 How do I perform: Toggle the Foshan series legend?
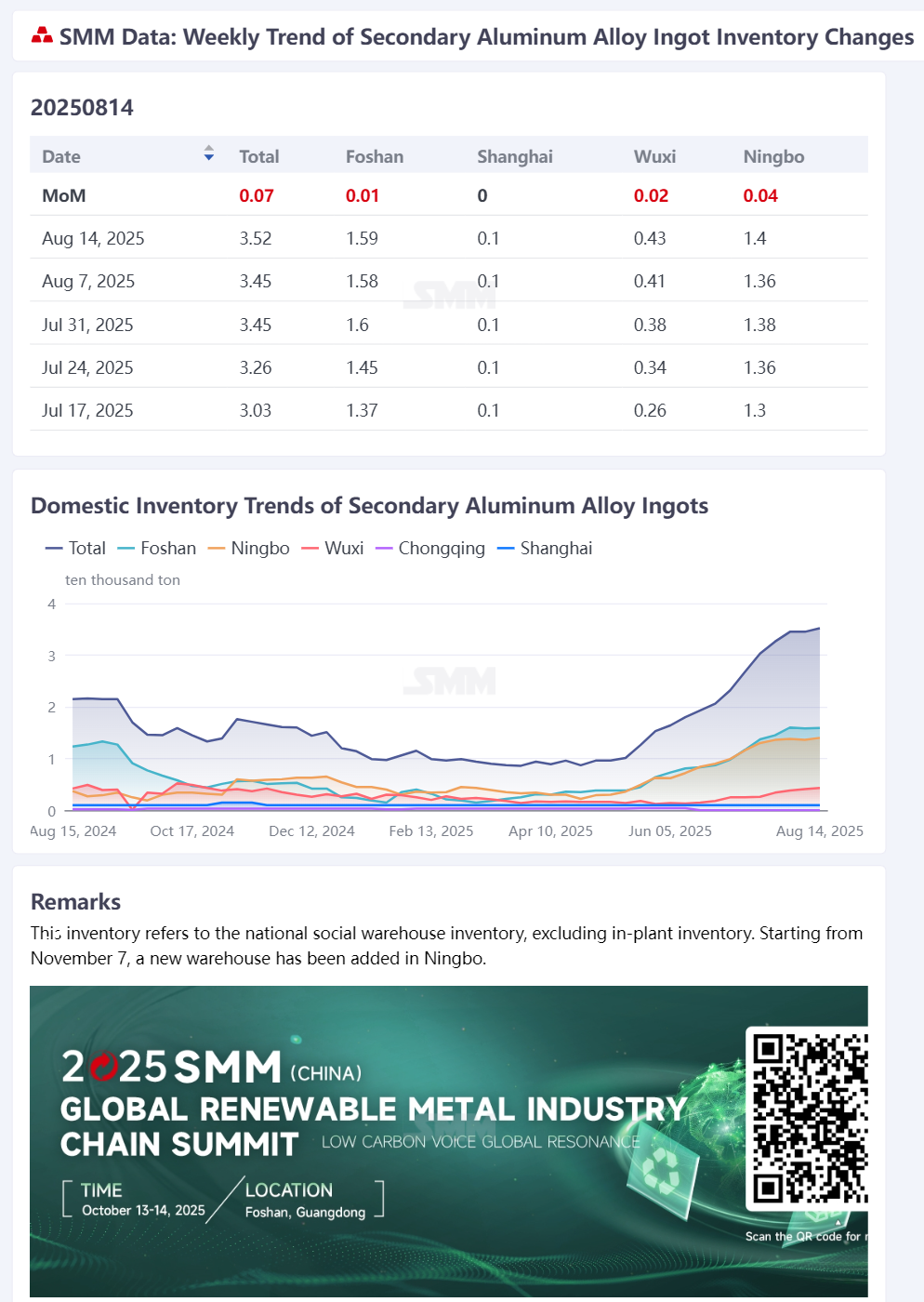pos(156,548)
